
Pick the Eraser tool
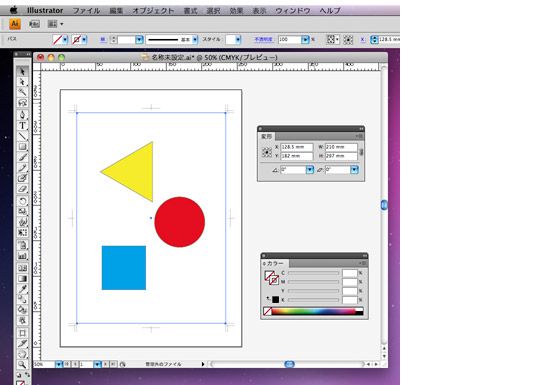[x=22, y=189]
